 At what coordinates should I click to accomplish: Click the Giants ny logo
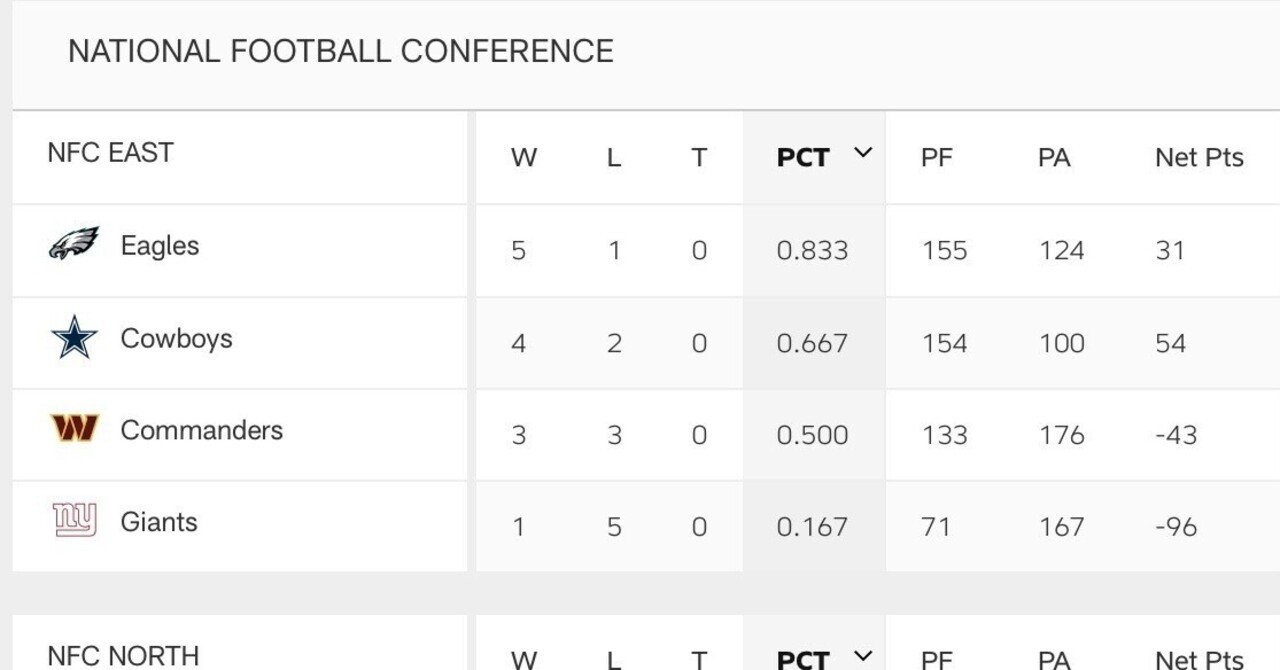click(x=74, y=521)
